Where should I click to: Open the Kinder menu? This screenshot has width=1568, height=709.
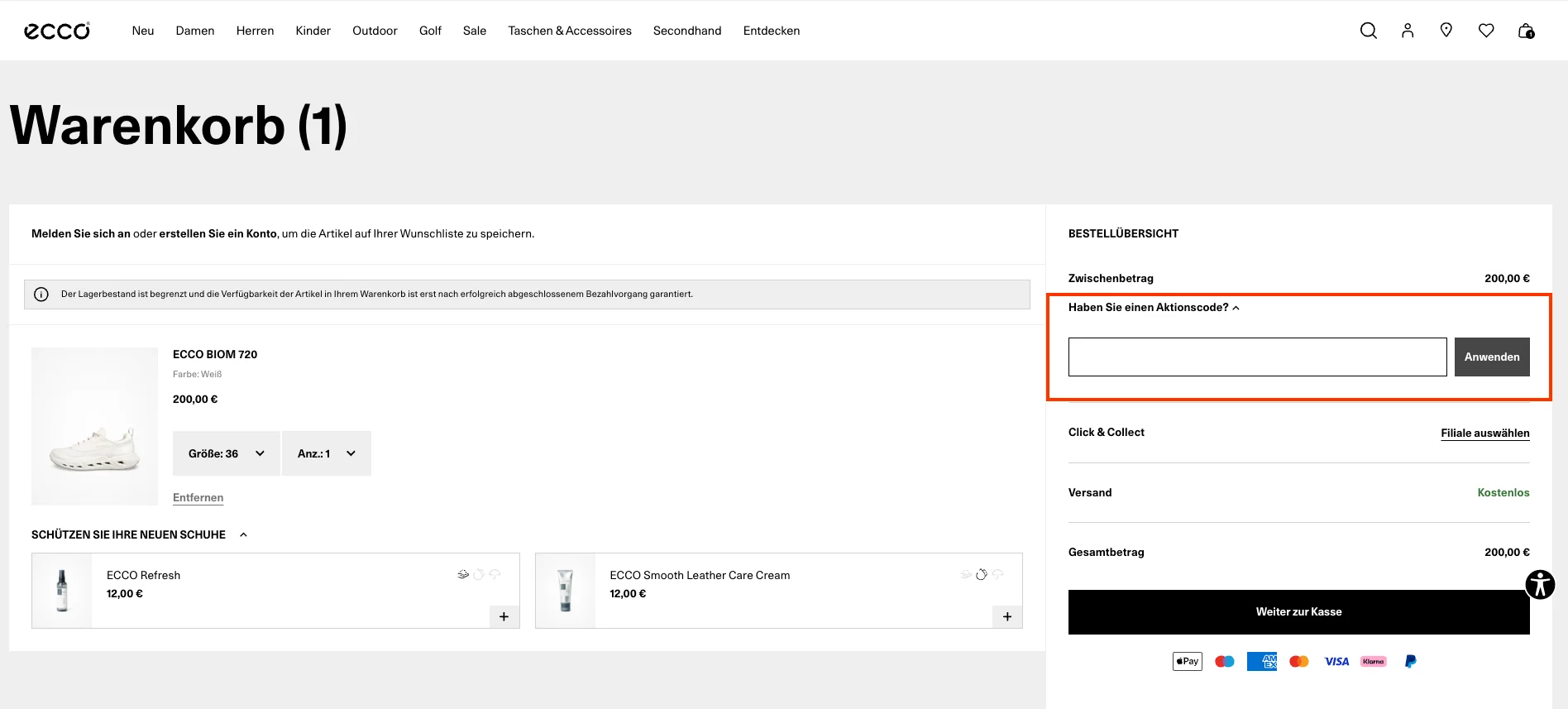tap(313, 31)
